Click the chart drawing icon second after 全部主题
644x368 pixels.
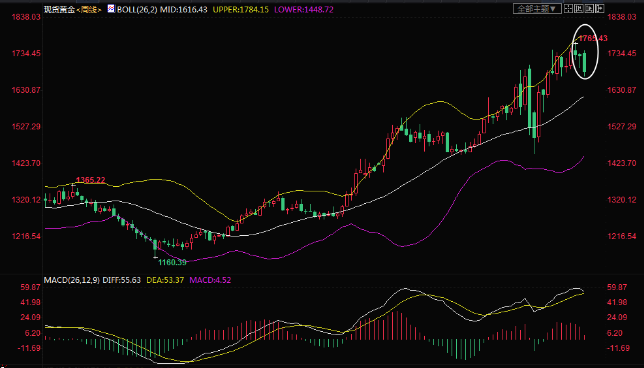[x=579, y=8]
